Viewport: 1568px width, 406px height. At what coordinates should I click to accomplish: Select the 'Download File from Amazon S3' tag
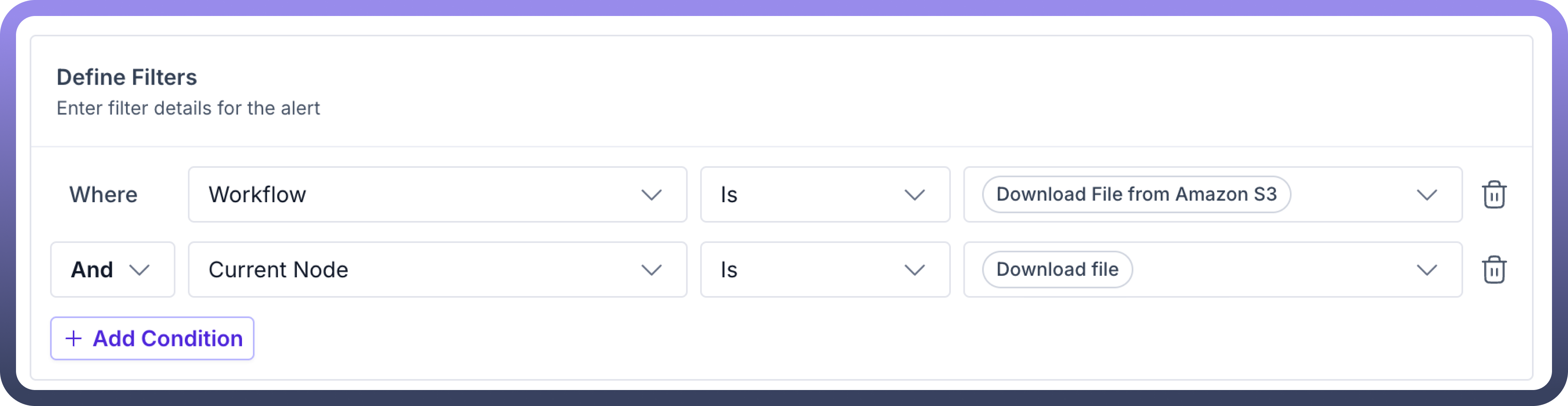[x=1136, y=195]
